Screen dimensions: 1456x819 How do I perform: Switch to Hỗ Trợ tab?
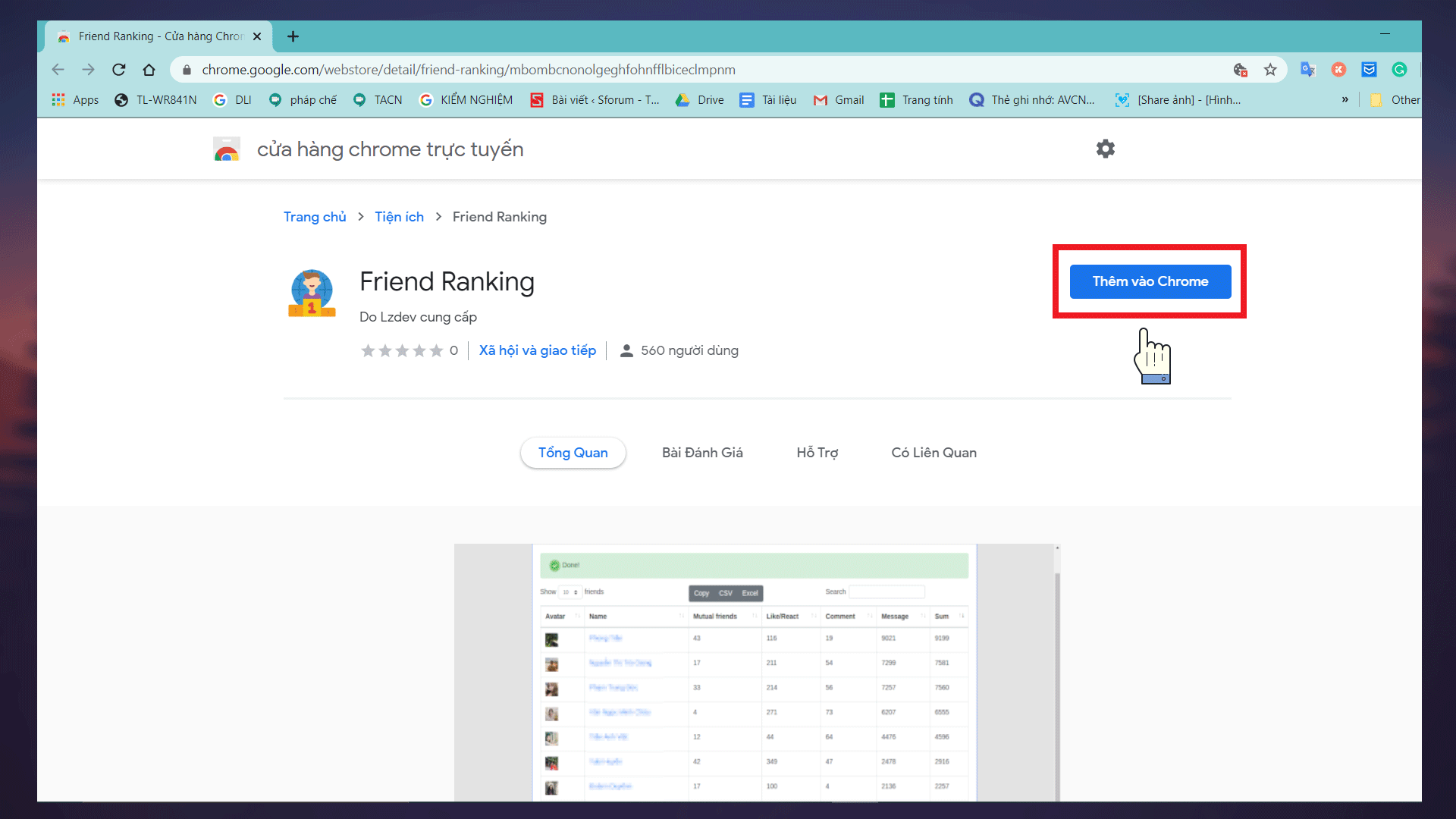point(817,453)
